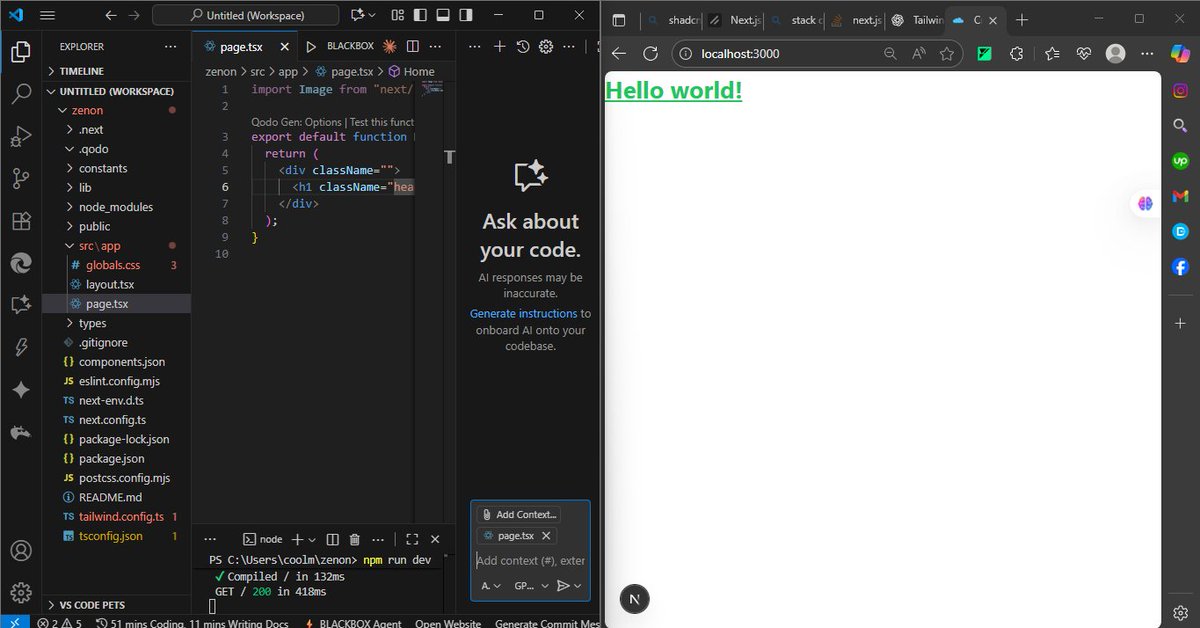Screen dimensions: 1200x628
Task: Open package.json in the explorer
Action: coord(111,458)
